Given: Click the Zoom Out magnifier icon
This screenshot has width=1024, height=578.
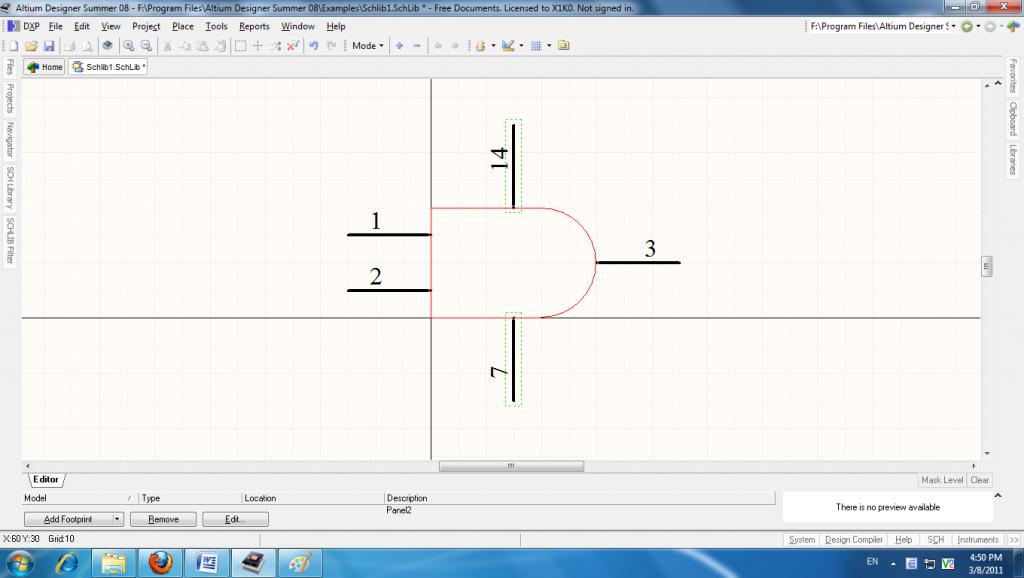Looking at the screenshot, I should tap(146, 46).
